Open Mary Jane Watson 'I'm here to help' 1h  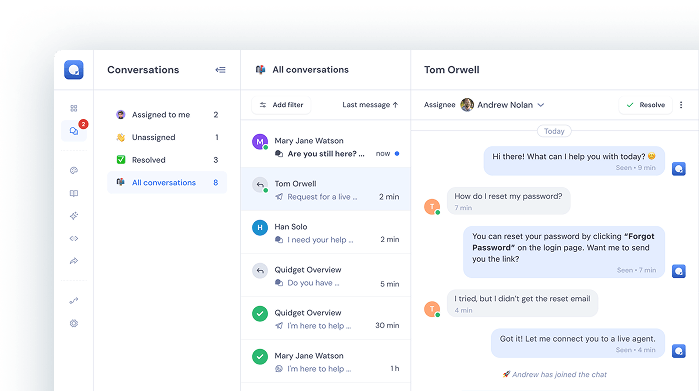tap(325, 362)
